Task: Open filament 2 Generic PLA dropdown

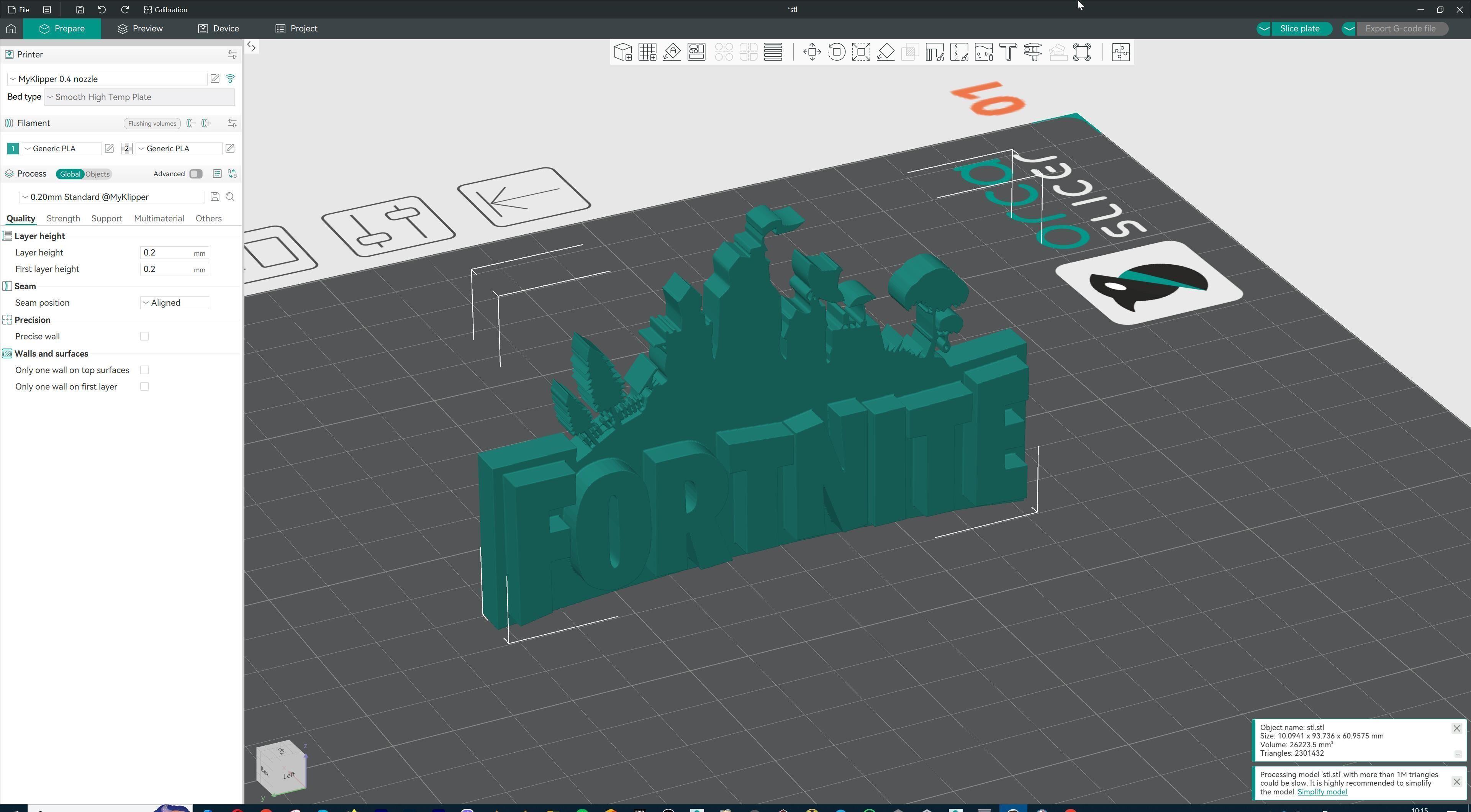Action: click(x=179, y=149)
